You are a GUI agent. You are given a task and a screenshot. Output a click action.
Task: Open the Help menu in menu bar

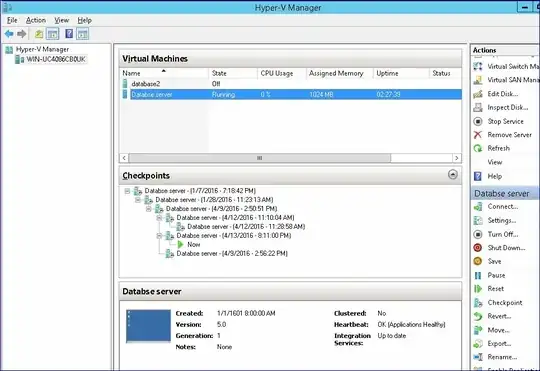[x=84, y=20]
